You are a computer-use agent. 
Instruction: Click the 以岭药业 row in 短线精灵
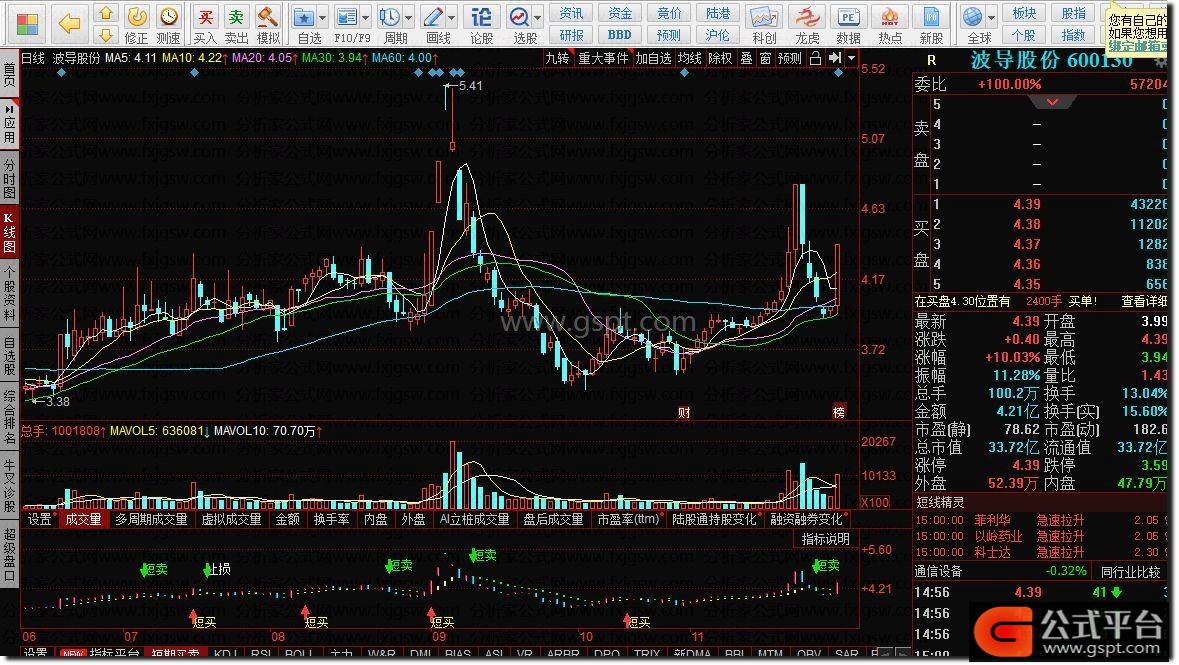1041,536
